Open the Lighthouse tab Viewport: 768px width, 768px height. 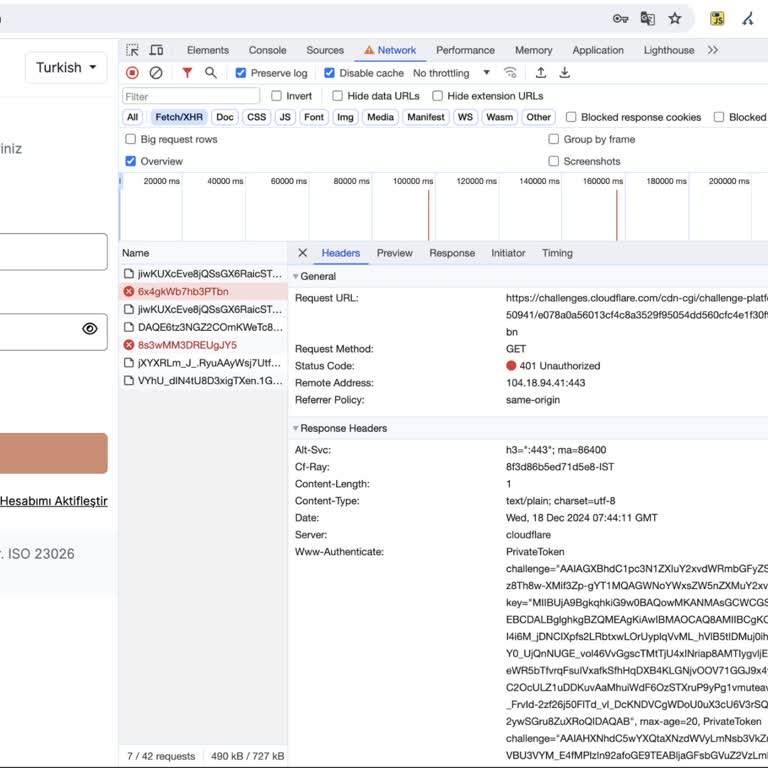669,50
